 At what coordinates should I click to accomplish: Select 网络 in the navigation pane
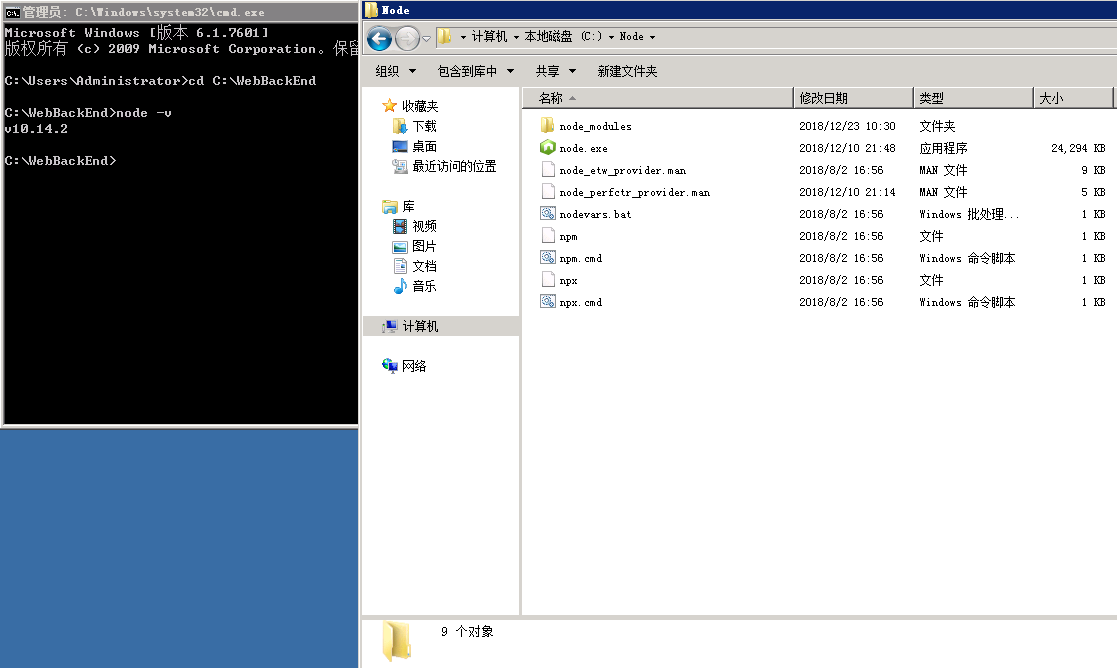click(414, 366)
